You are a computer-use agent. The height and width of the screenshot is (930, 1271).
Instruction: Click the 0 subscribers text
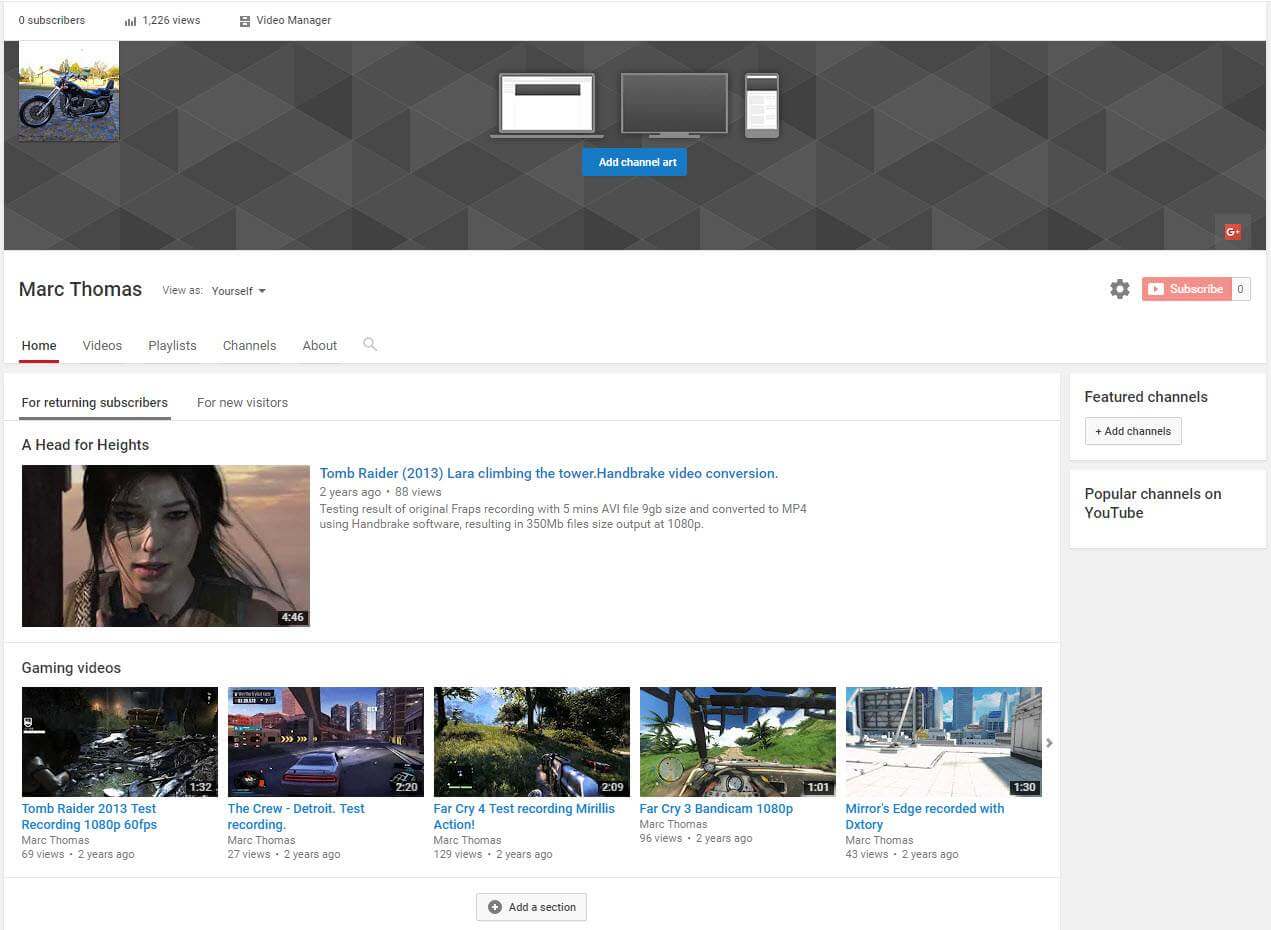(x=52, y=20)
